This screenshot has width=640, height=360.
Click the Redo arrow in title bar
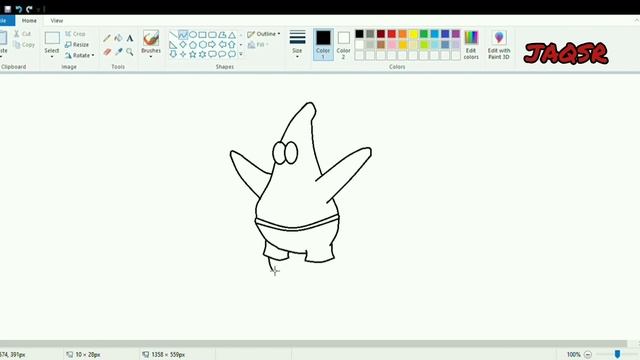tap(29, 9)
